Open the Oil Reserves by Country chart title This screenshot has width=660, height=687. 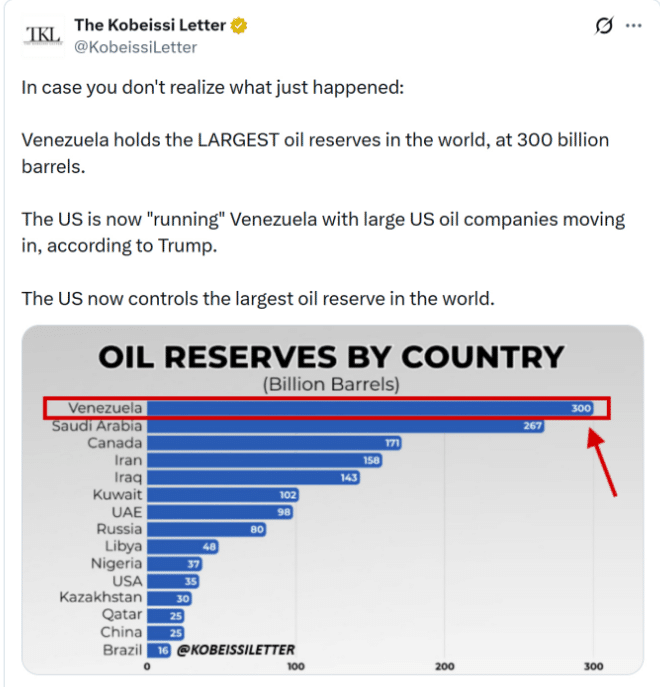pos(331,357)
